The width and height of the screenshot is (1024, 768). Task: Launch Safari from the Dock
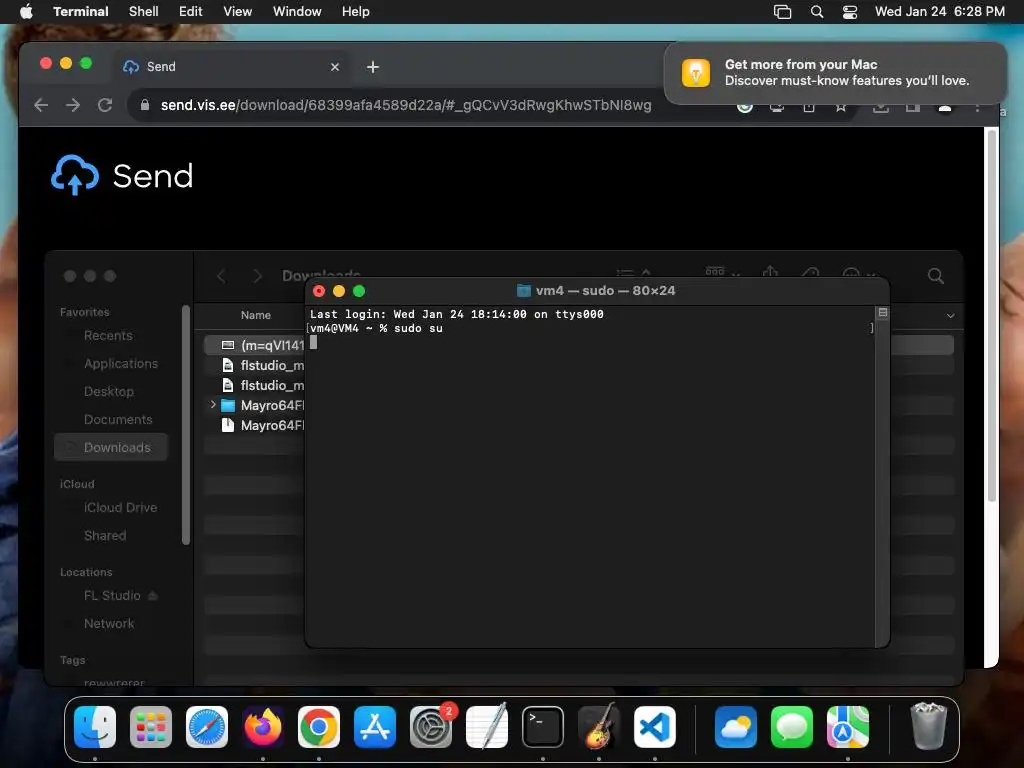point(207,727)
